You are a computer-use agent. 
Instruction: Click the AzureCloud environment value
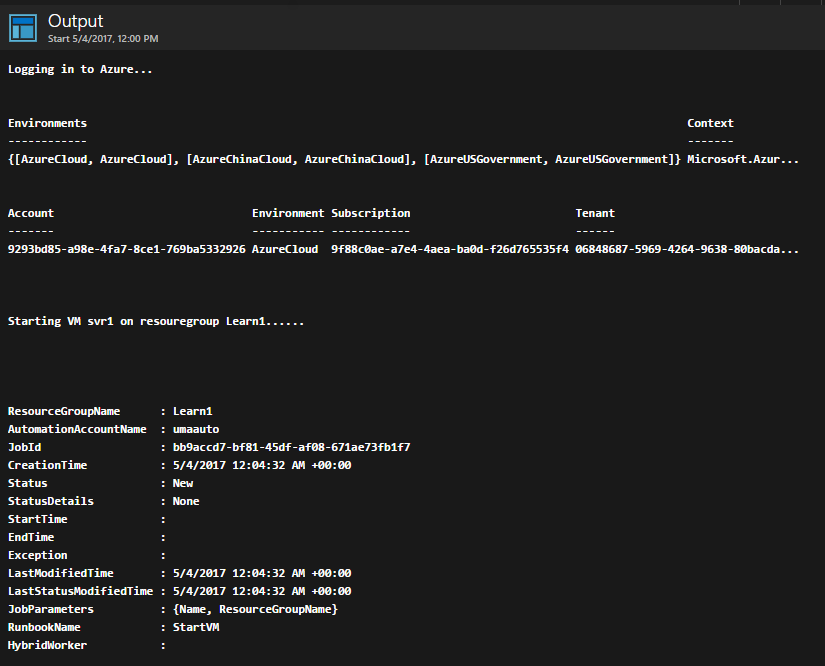point(285,249)
